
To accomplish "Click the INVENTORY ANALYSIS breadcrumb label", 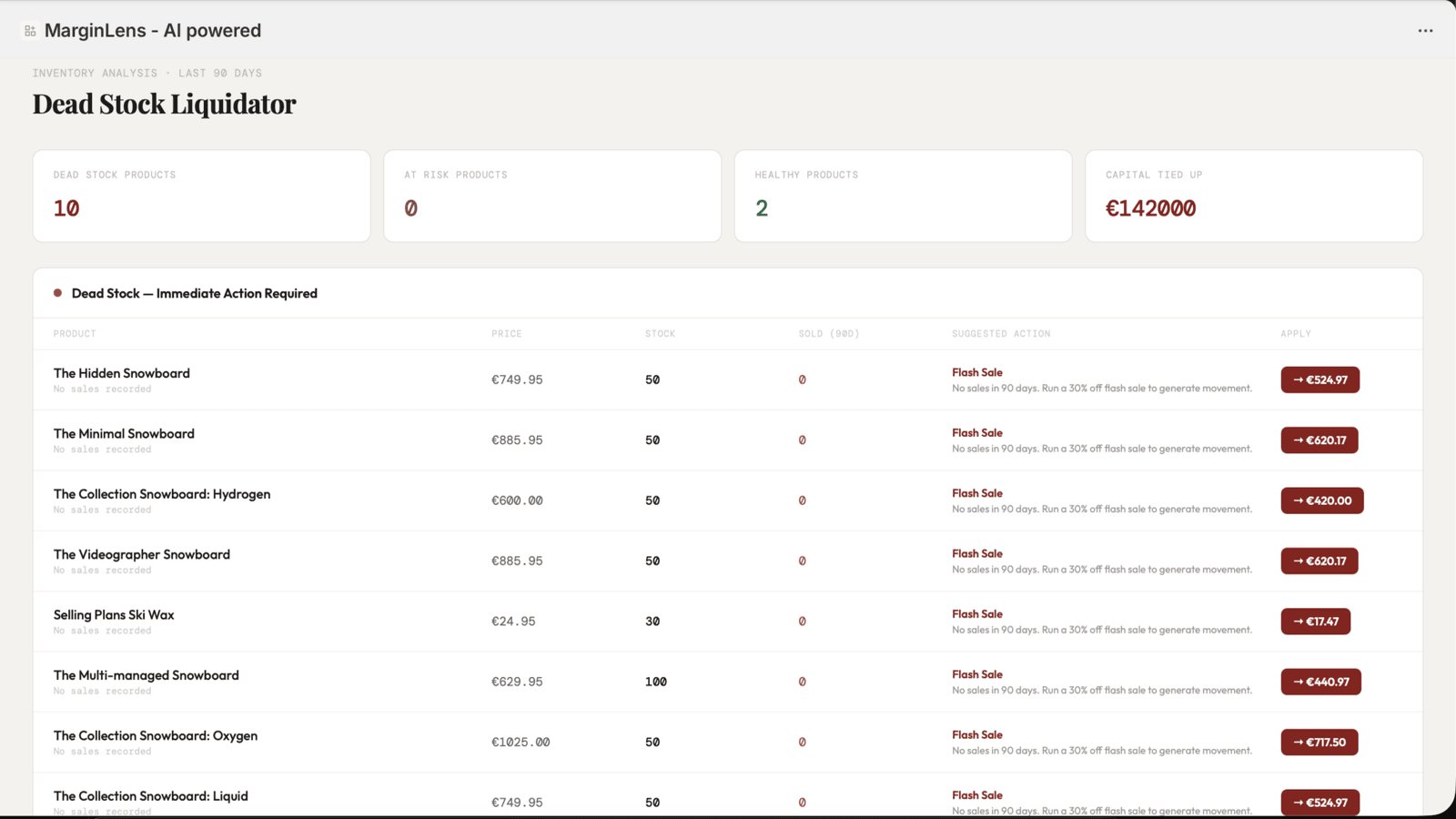I will [95, 73].
